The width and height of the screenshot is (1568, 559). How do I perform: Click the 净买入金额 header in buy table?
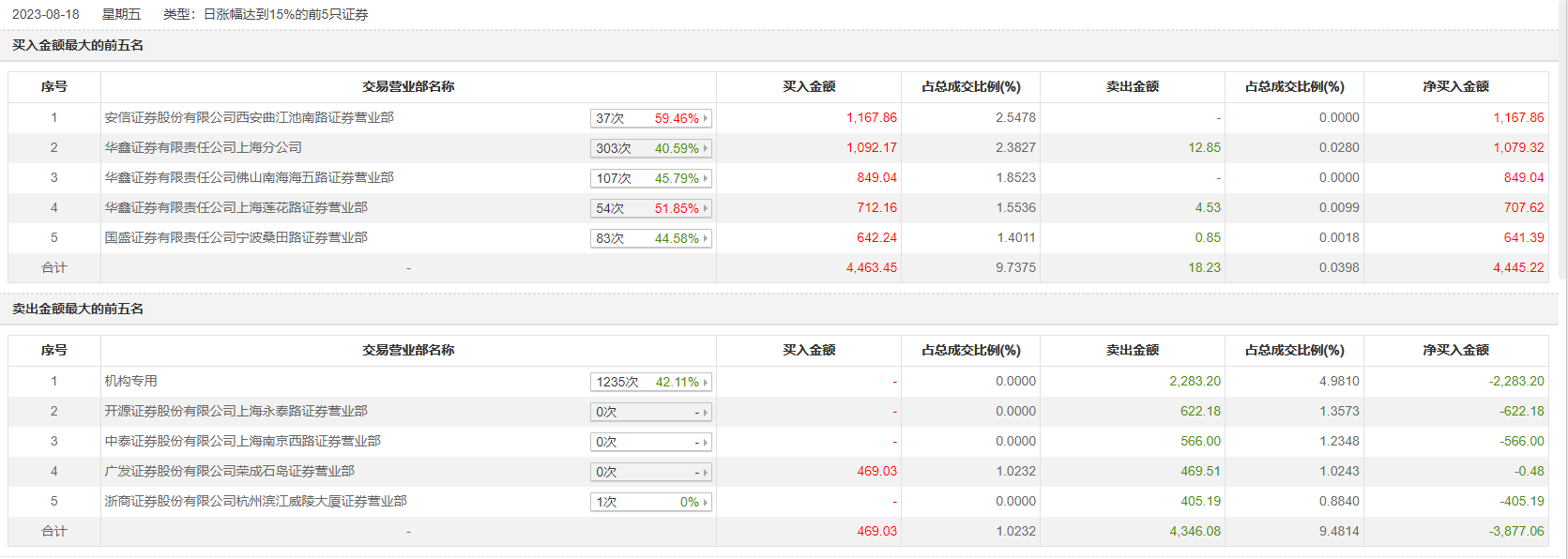tap(1455, 86)
